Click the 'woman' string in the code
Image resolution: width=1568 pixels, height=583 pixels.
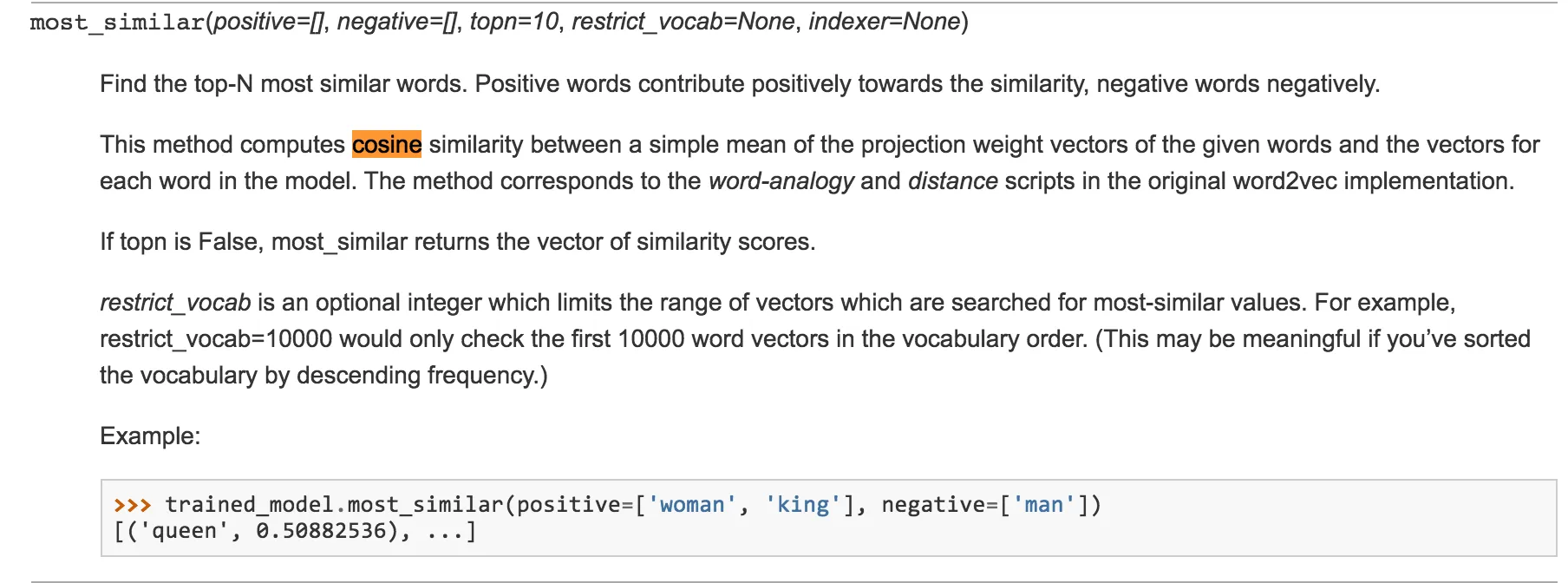pyautogui.click(x=692, y=505)
